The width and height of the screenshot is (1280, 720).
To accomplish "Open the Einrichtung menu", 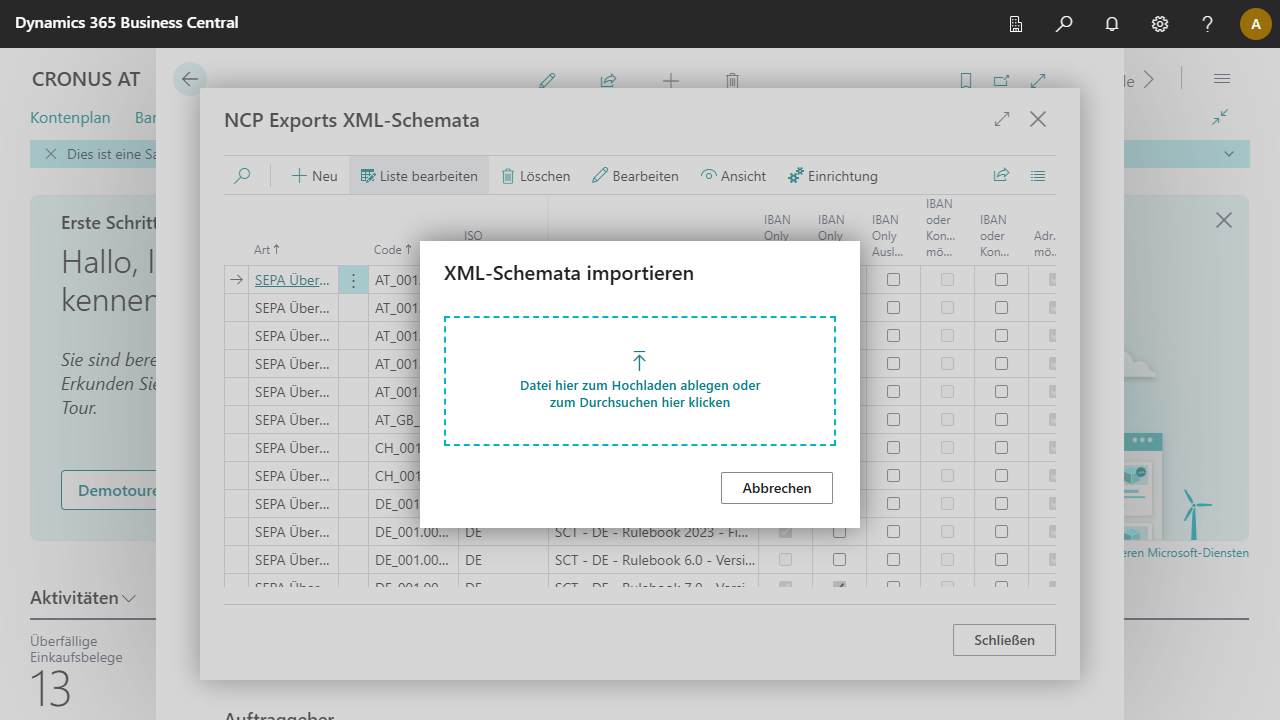I will [832, 176].
